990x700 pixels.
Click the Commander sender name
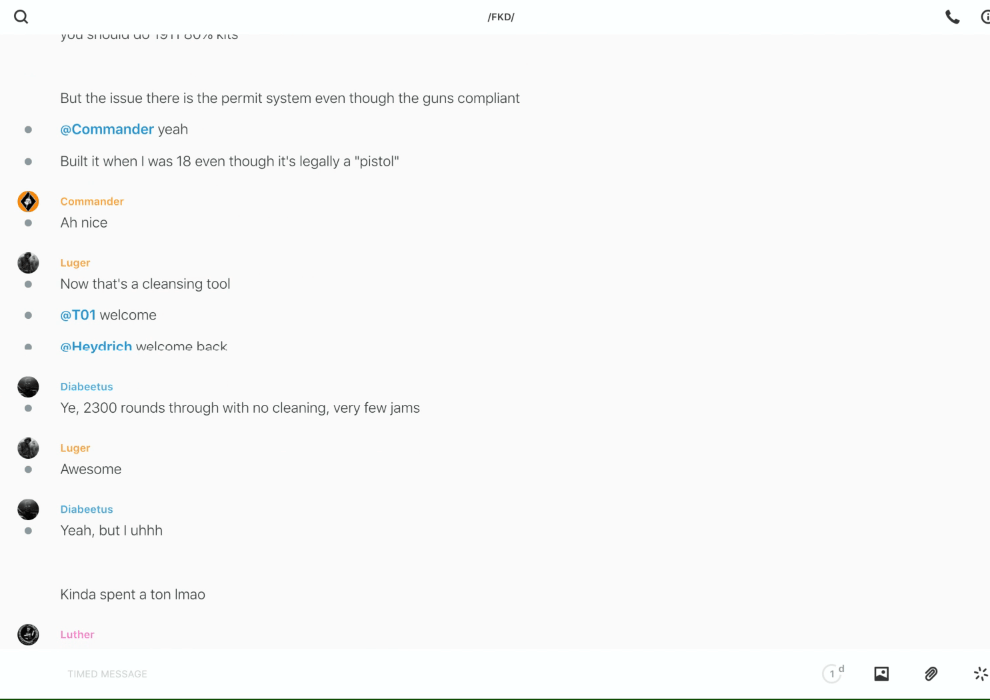(92, 201)
